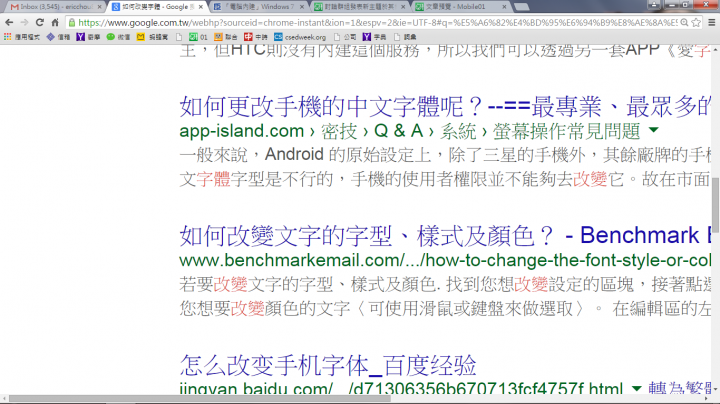Open the red 中 icon bookmark

(256, 37)
